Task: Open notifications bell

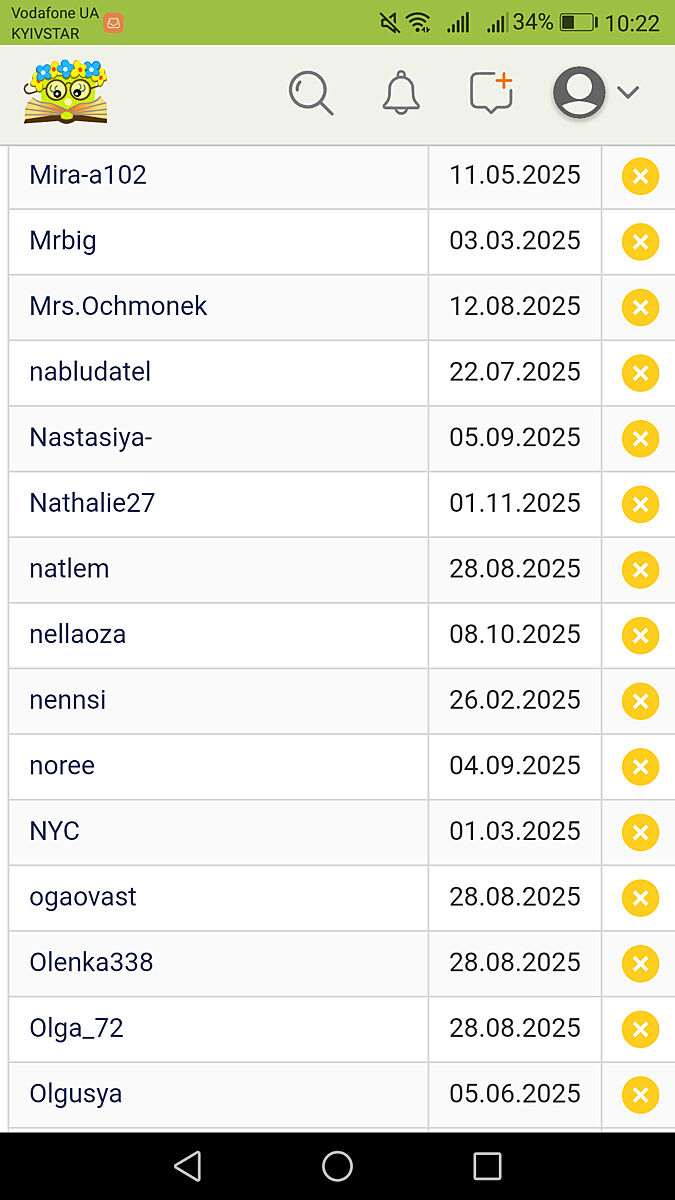Action: click(401, 93)
